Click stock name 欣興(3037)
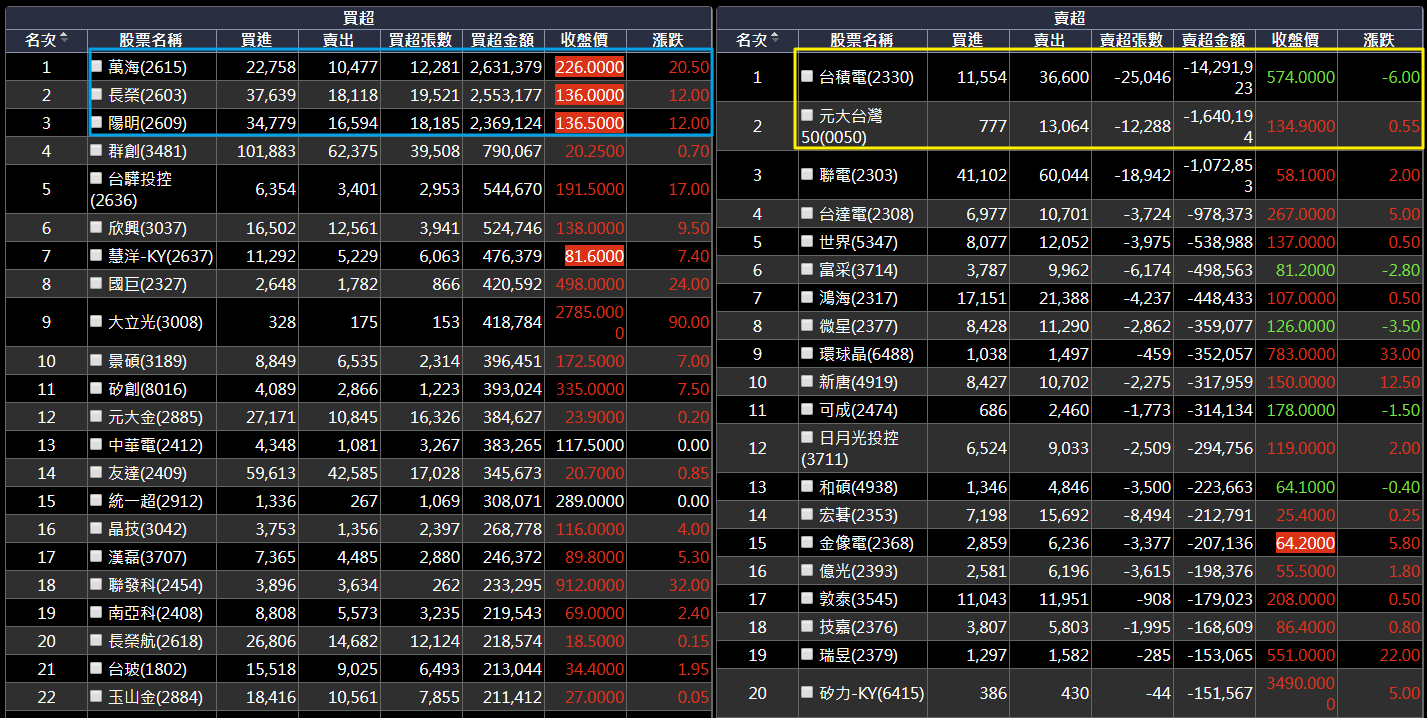 coord(149,228)
